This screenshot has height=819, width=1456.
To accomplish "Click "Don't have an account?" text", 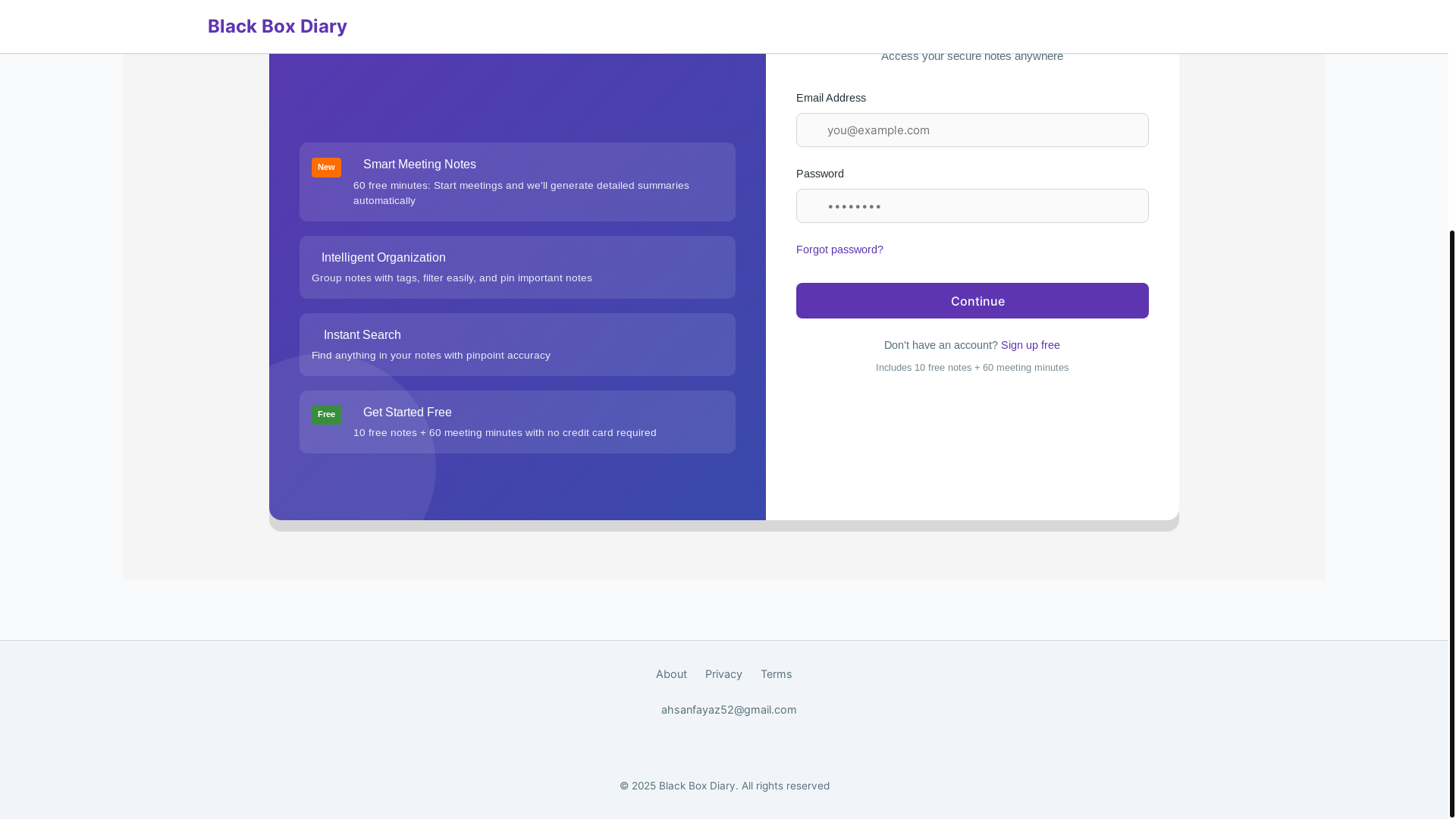I will [941, 345].
